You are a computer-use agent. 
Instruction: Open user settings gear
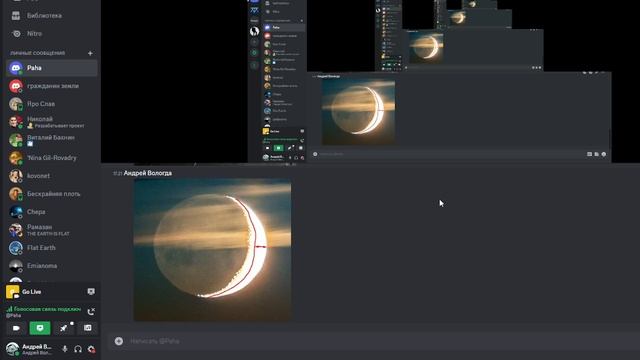tap(91, 349)
